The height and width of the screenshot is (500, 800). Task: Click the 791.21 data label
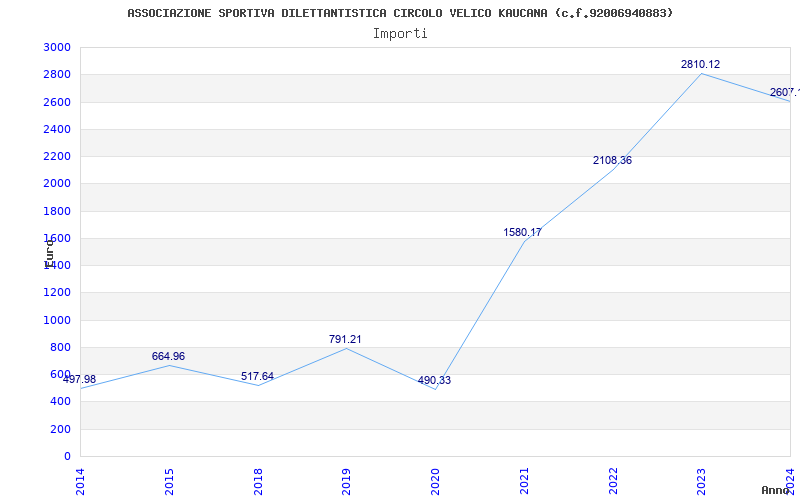pyautogui.click(x=345, y=340)
